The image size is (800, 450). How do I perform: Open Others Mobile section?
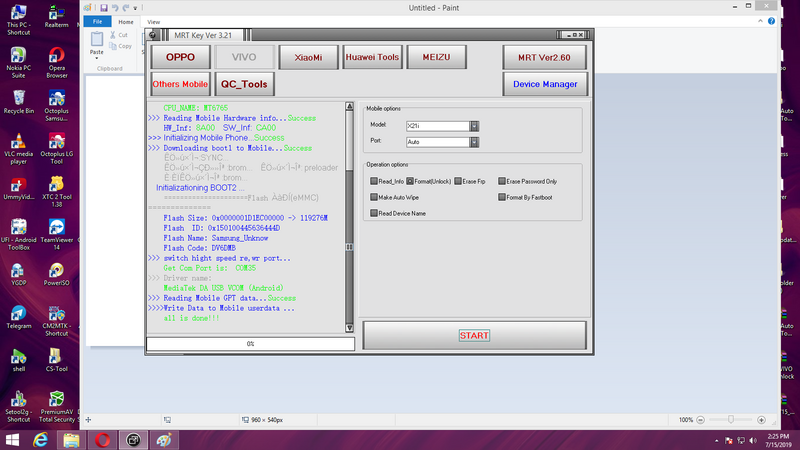click(180, 84)
